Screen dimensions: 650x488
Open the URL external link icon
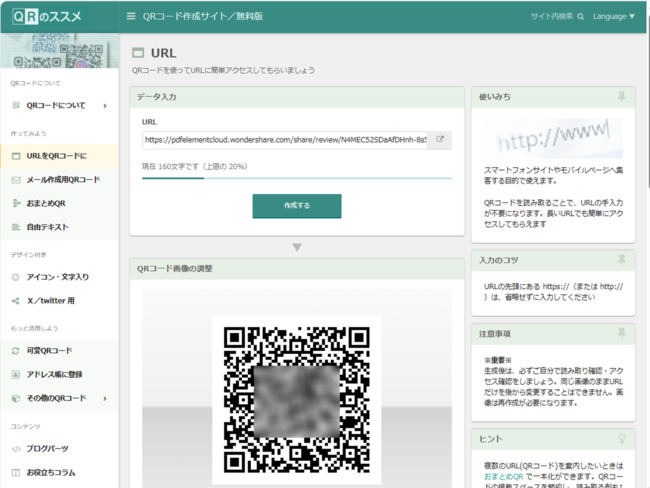440,140
